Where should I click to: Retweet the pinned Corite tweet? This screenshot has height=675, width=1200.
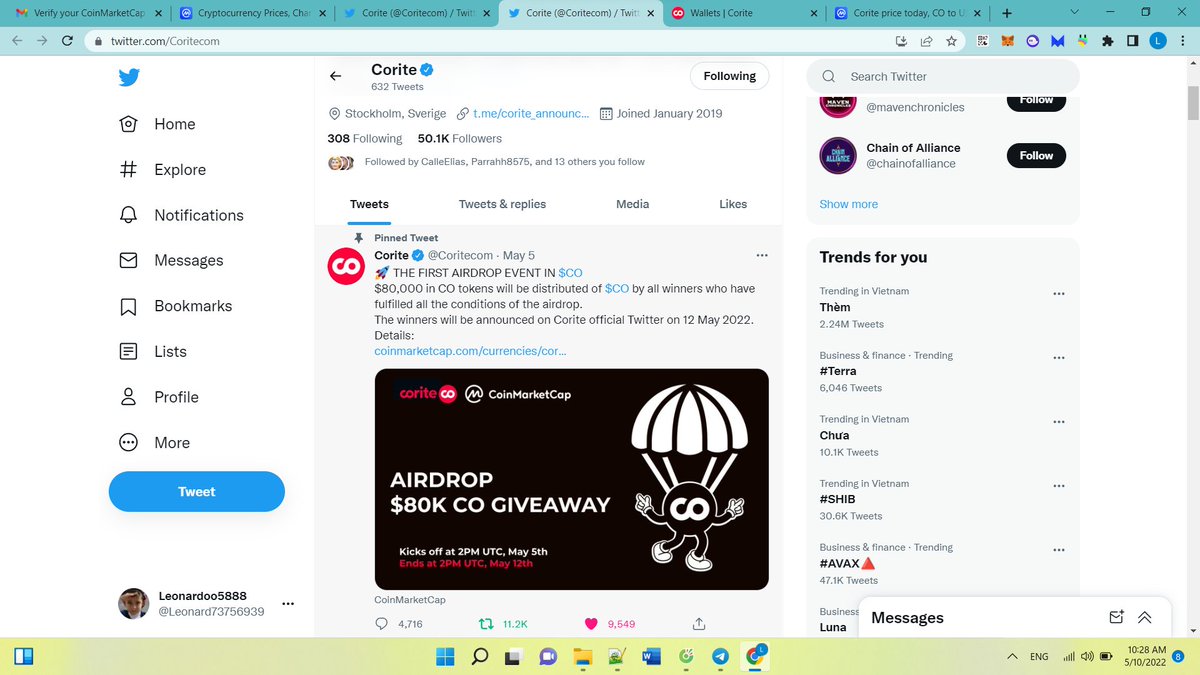(x=487, y=623)
